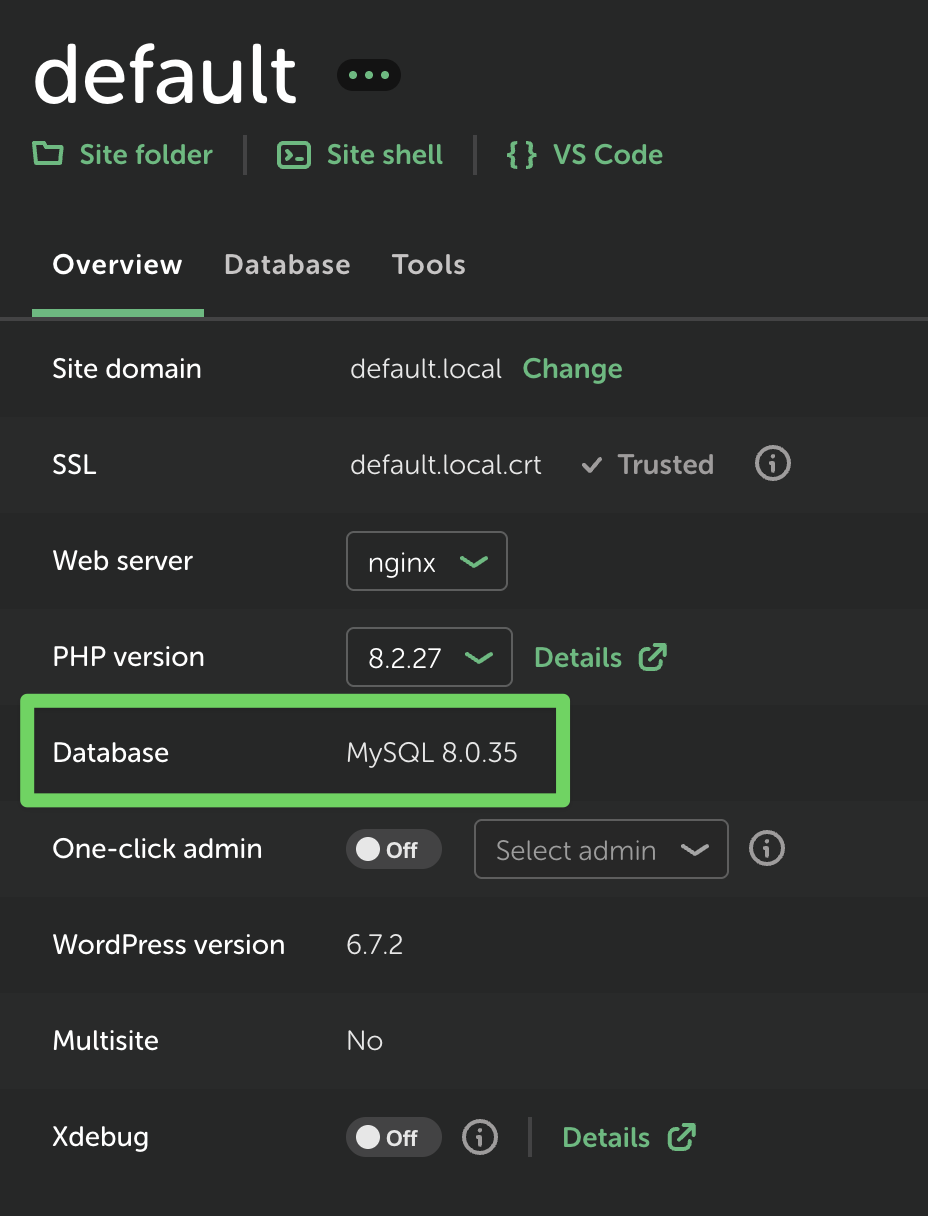Click the SSL info icon
928x1216 pixels.
click(772, 464)
